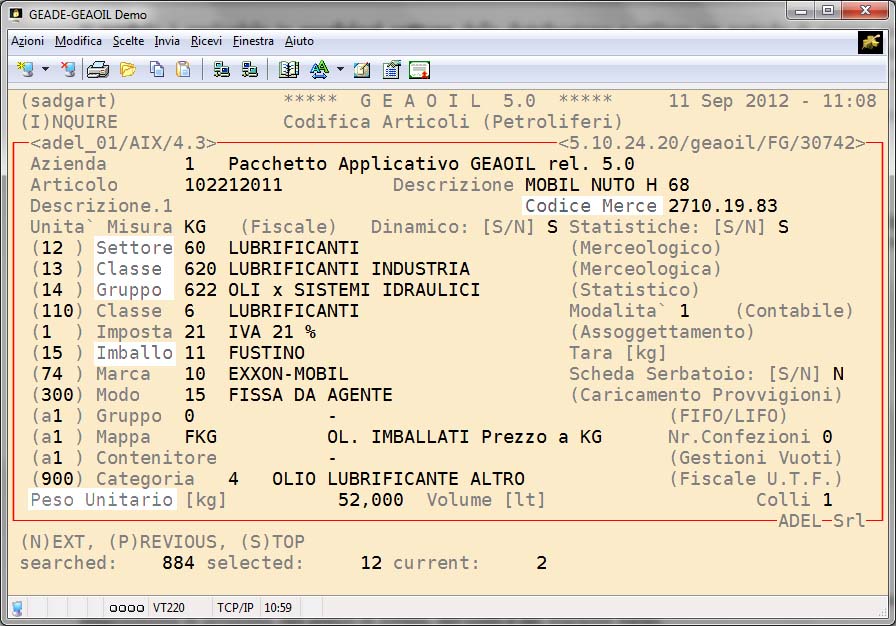Screen dimensions: 896x626
Task: Open the new connection dropdown arrow
Action: 45,70
